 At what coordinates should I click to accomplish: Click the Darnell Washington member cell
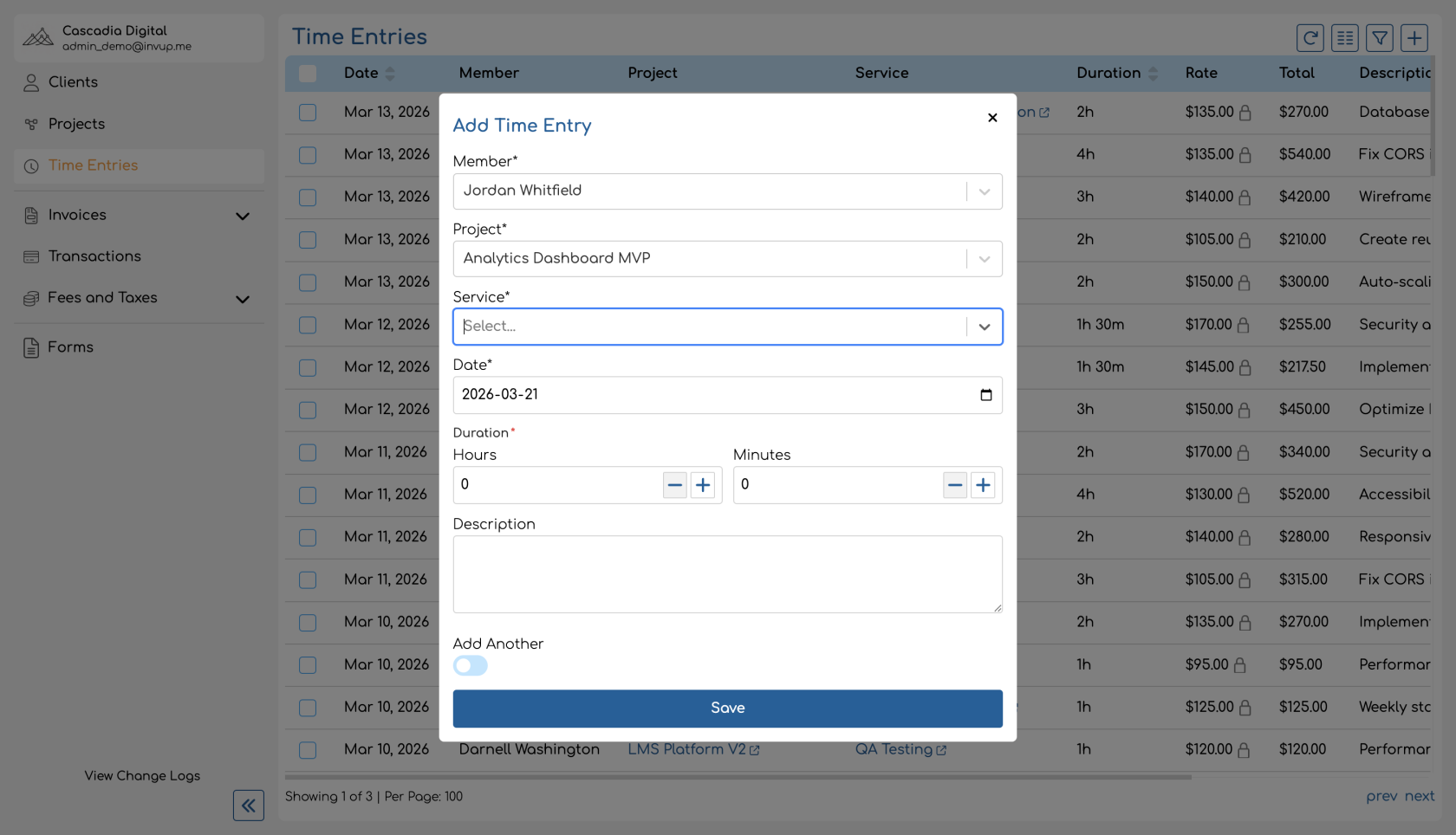[530, 749]
